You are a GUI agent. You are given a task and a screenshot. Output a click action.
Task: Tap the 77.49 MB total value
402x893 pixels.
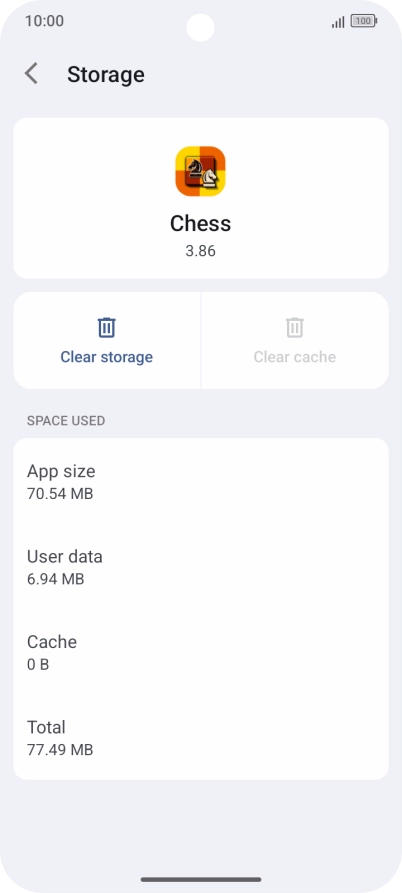(60, 749)
